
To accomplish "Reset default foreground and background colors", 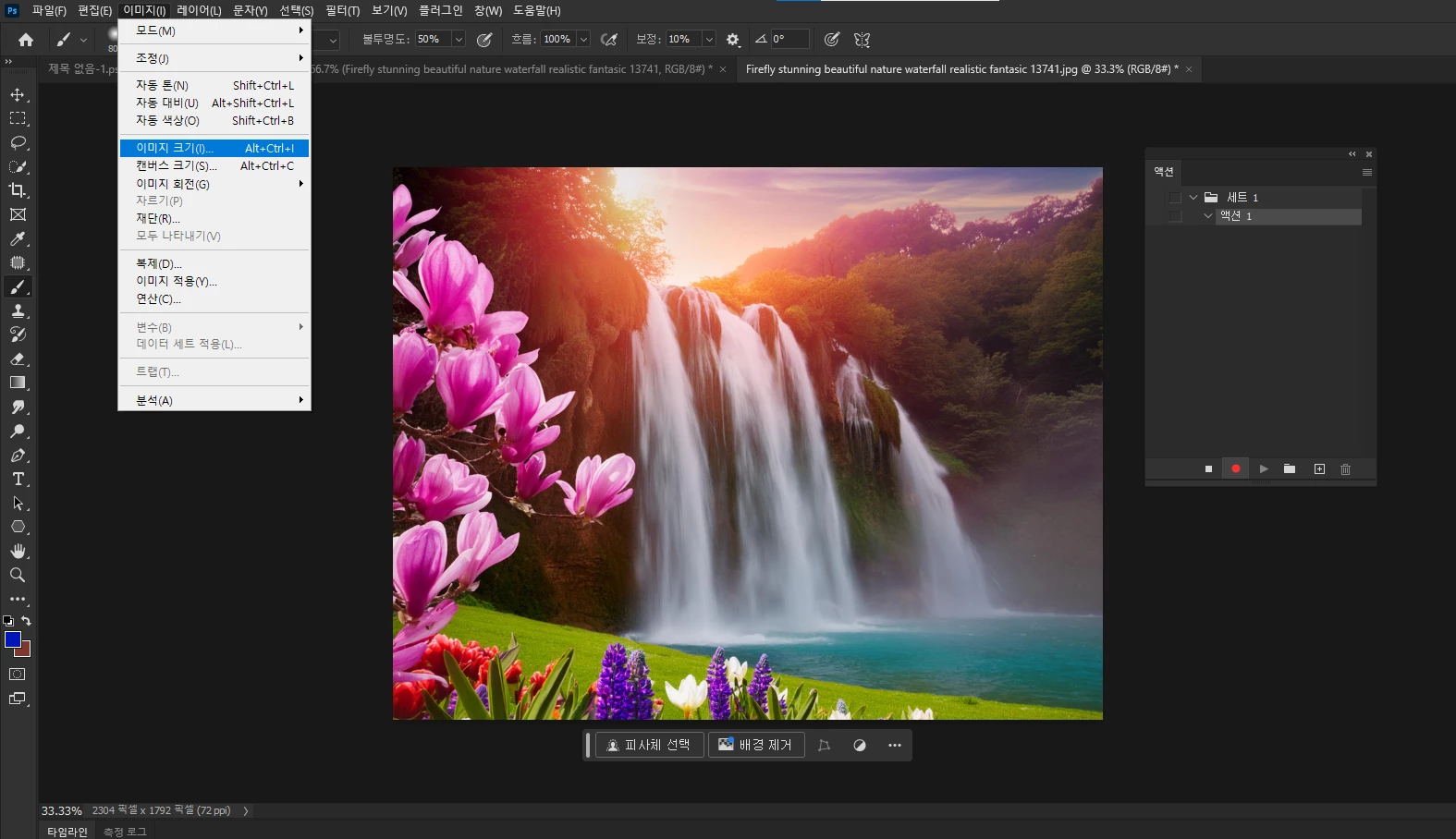I will click(x=8, y=621).
